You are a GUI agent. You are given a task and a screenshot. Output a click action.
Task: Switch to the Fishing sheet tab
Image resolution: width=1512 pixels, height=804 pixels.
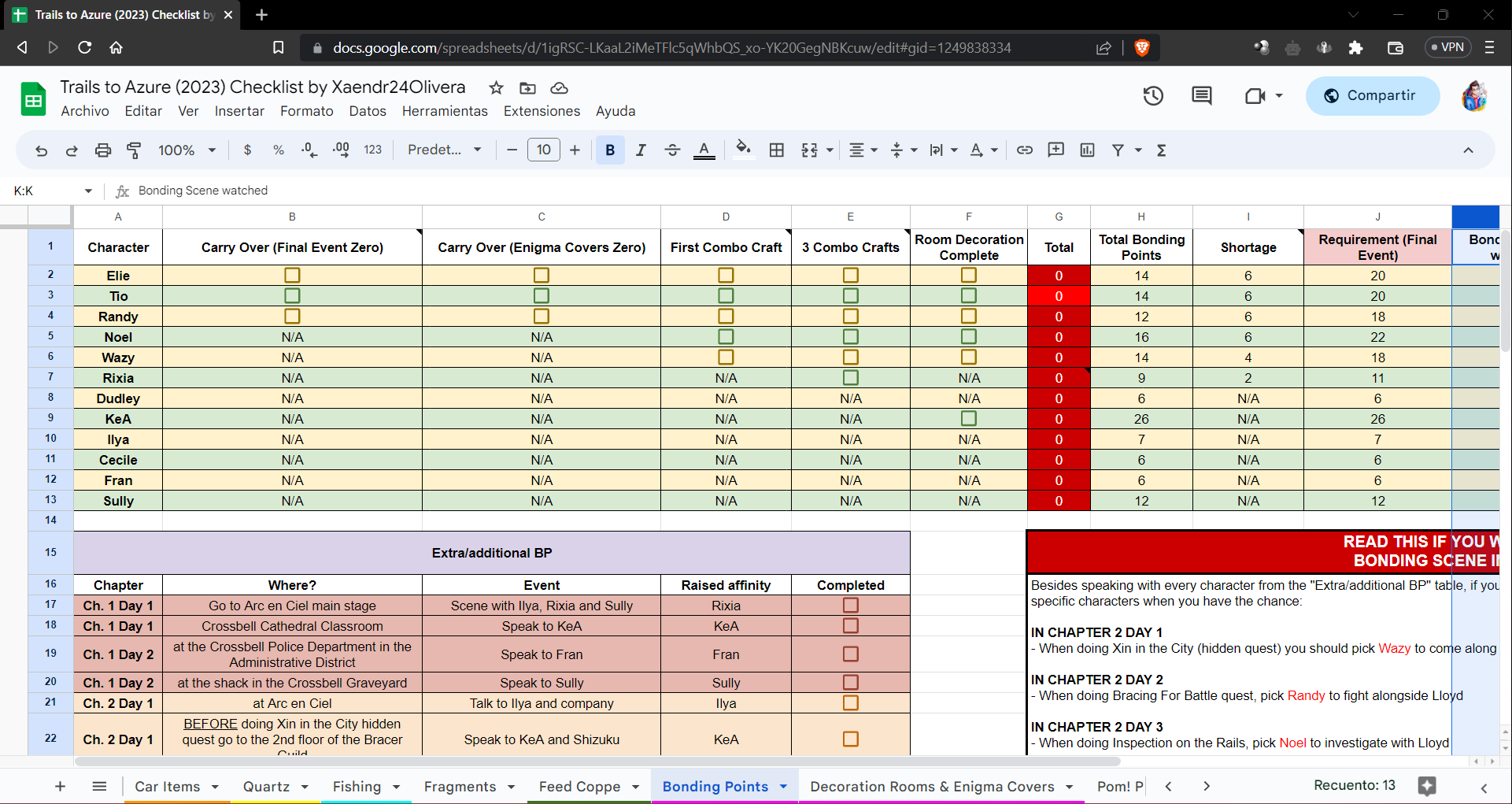(x=357, y=786)
